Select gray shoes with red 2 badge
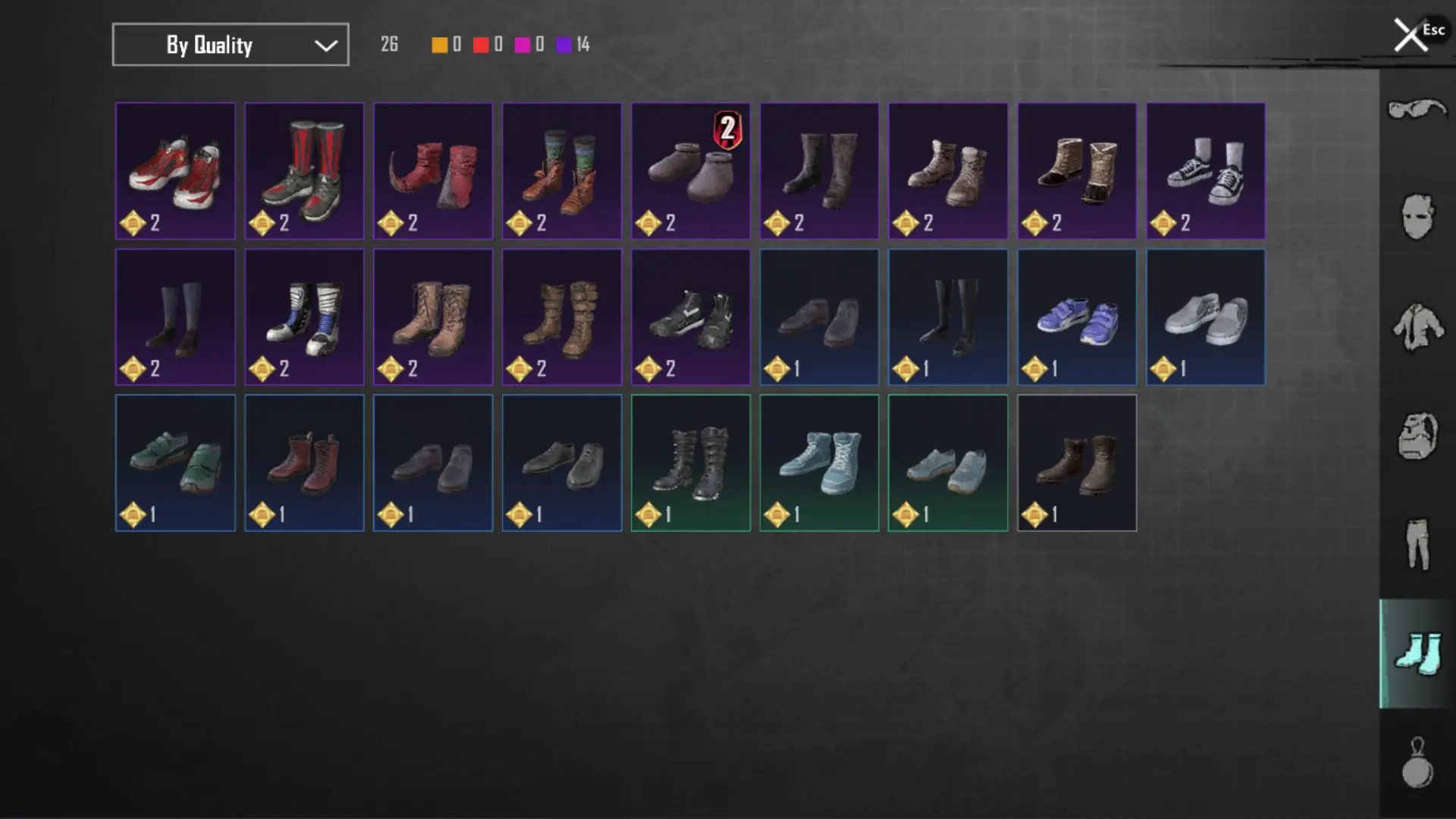Image resolution: width=1456 pixels, height=819 pixels. click(691, 171)
